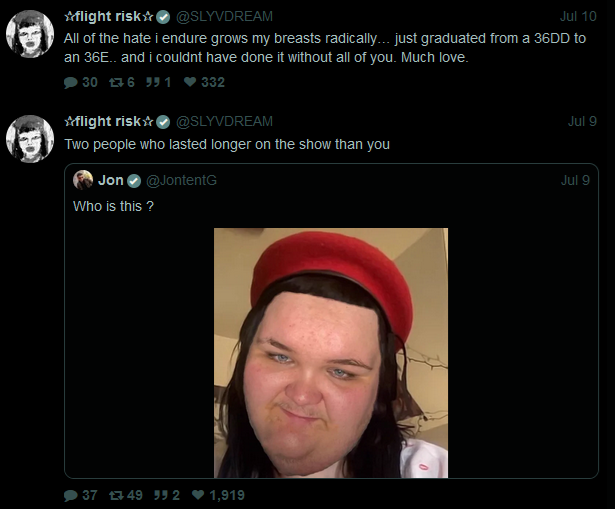Screen dimensions: 615x509
Task: Click the flight risk display name on the second tweet
Action: 109,122
